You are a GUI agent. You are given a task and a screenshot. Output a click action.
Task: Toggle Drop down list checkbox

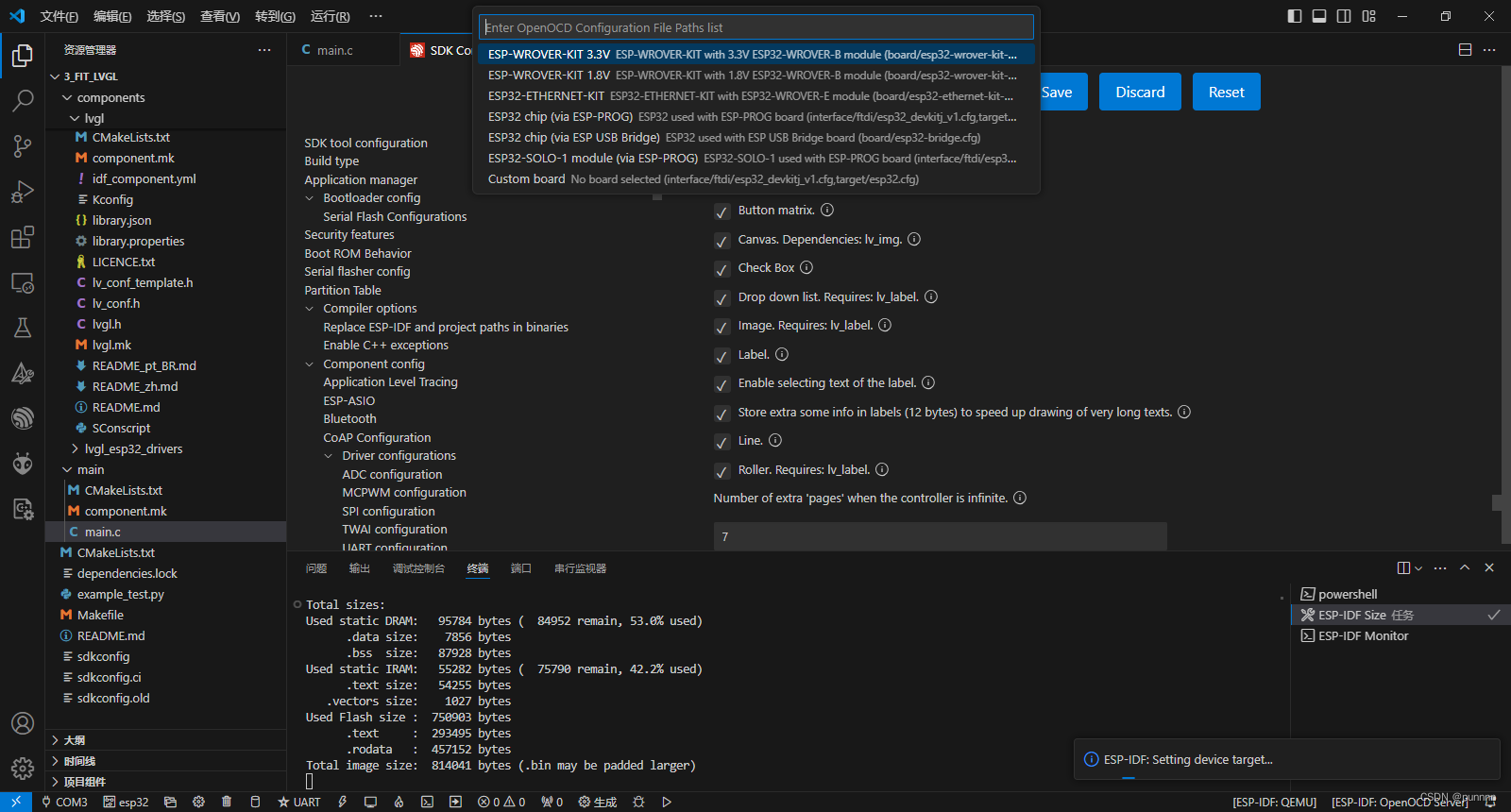722,298
